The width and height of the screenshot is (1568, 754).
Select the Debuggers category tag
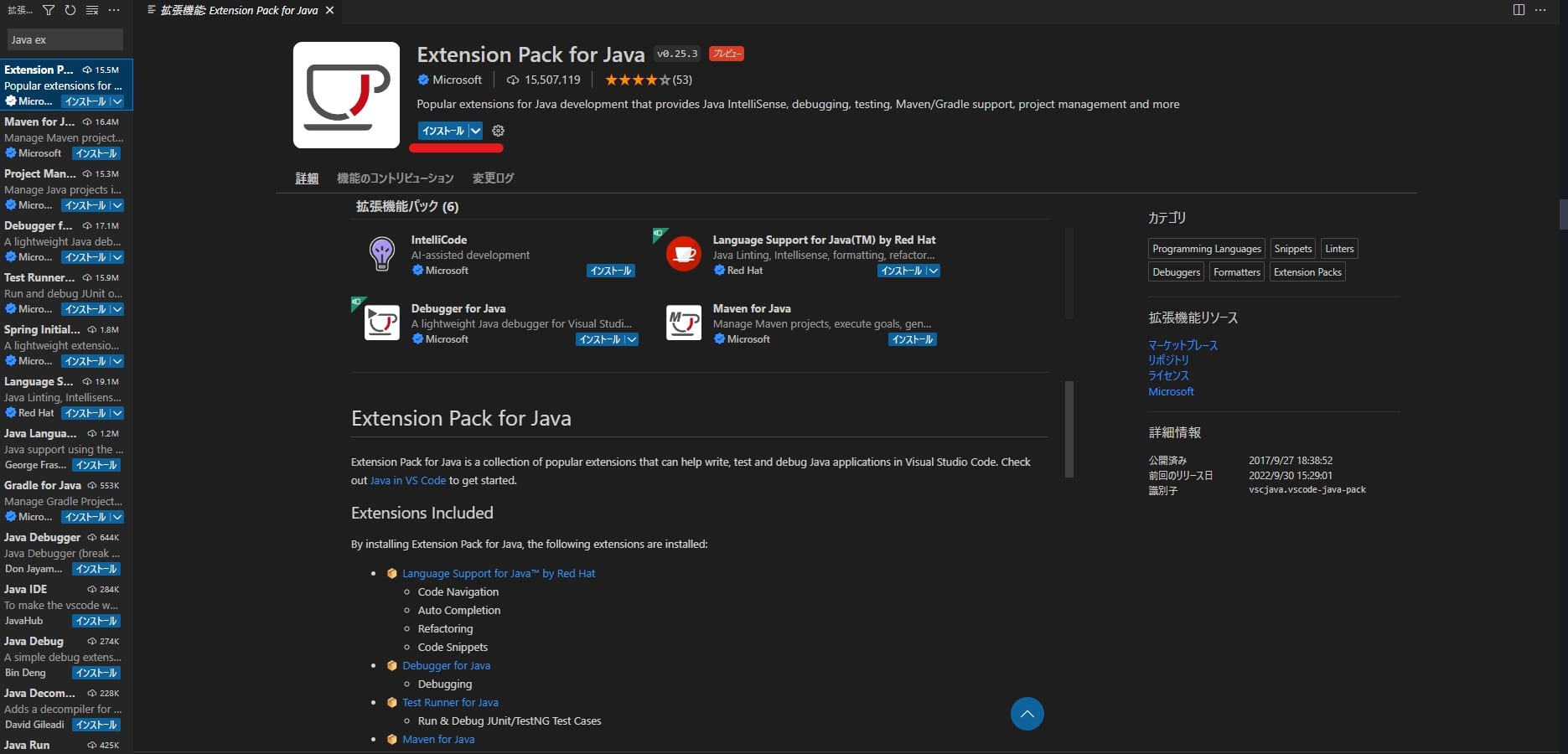[x=1177, y=272]
